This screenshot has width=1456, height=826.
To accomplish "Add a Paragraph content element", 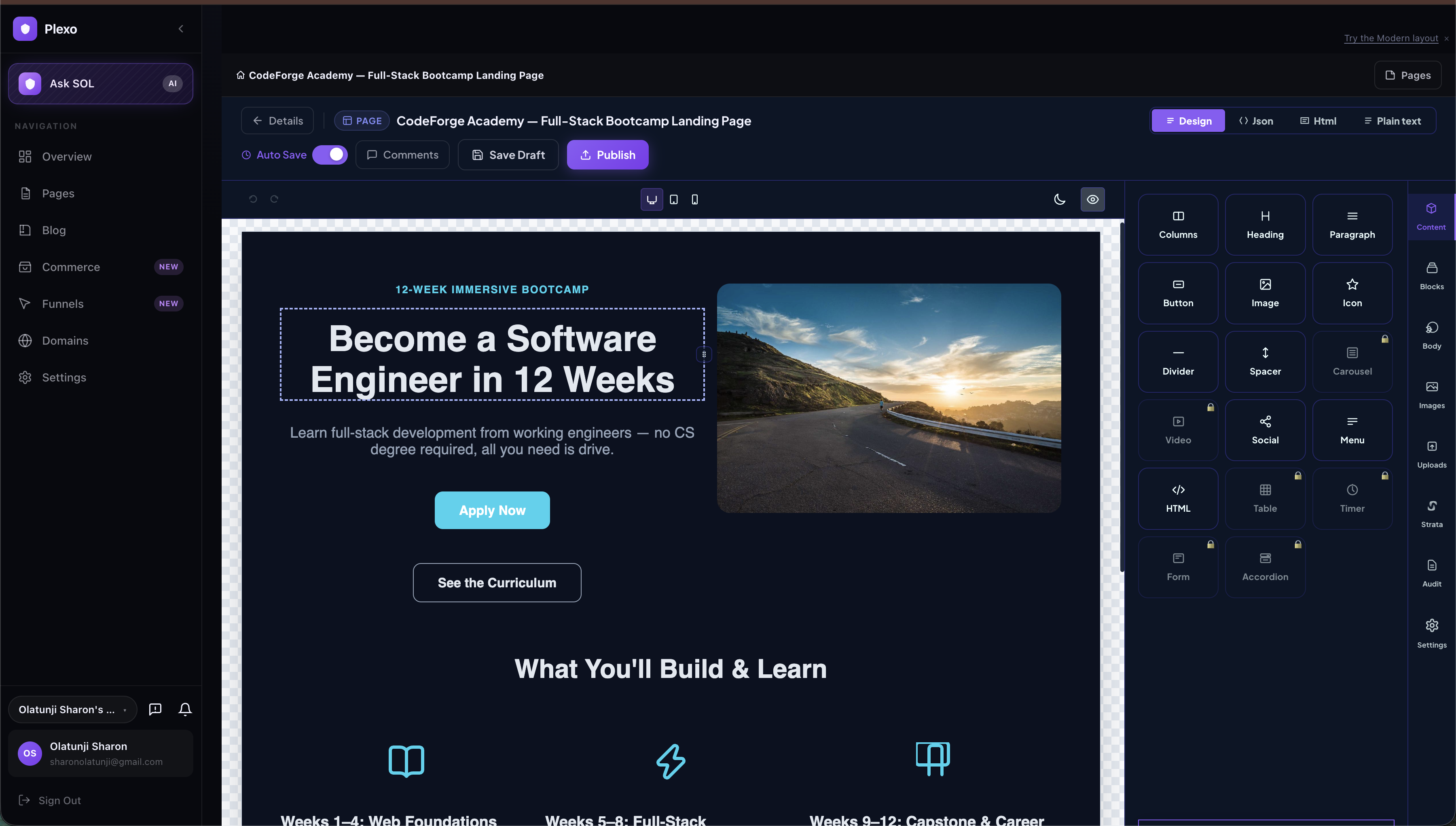I will coord(1352,225).
